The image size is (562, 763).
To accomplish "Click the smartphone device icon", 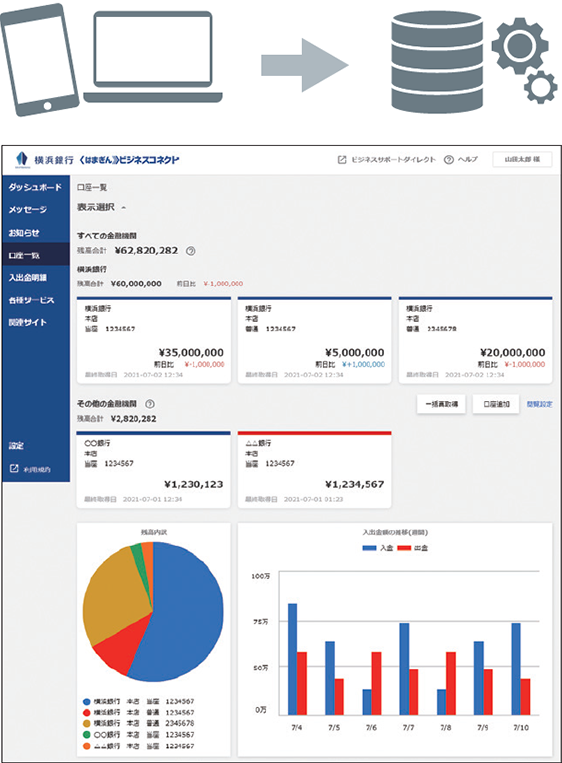I will (39, 60).
